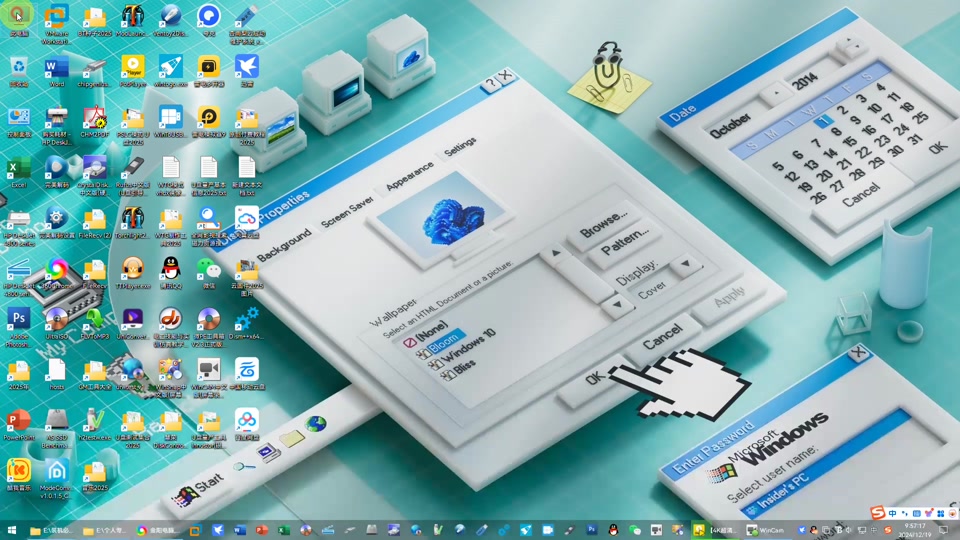The width and height of the screenshot is (960, 540).
Task: Select the hosts file on desktop
Action: [x=56, y=375]
